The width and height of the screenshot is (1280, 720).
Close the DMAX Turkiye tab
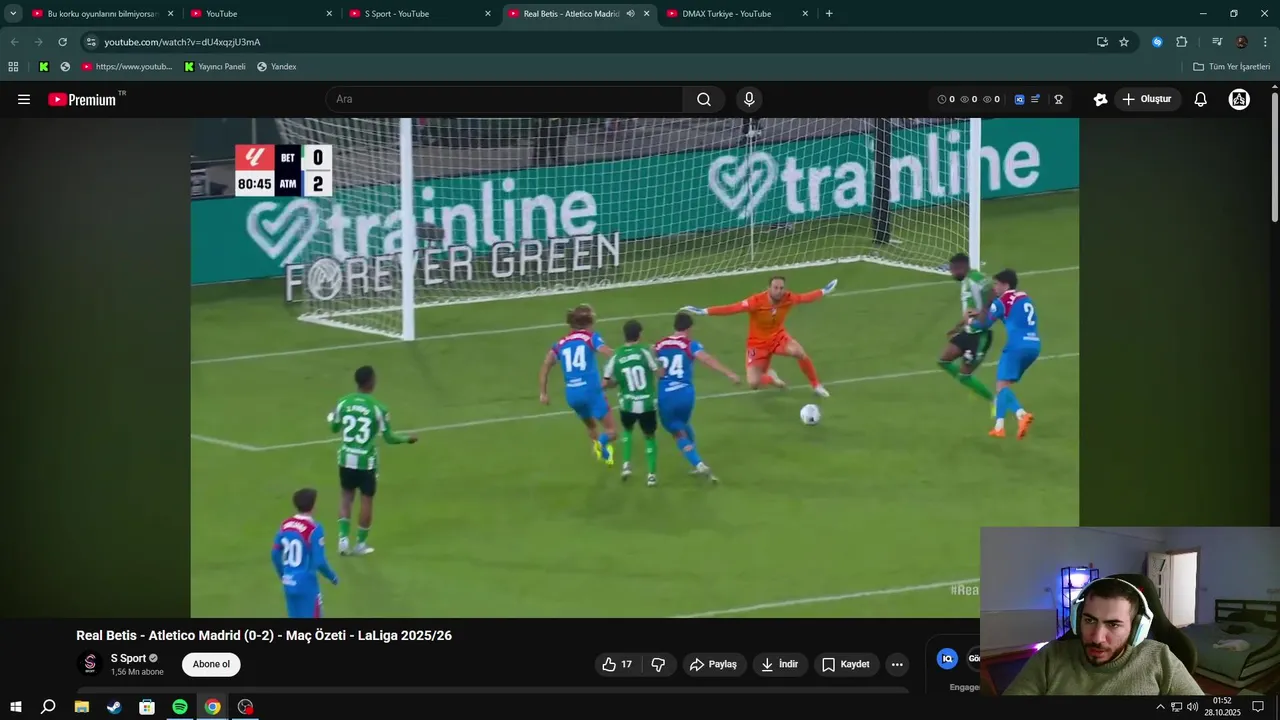coord(805,14)
